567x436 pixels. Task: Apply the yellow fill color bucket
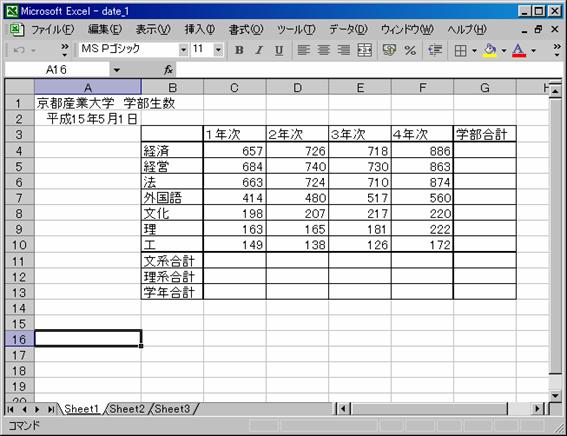[x=490, y=50]
